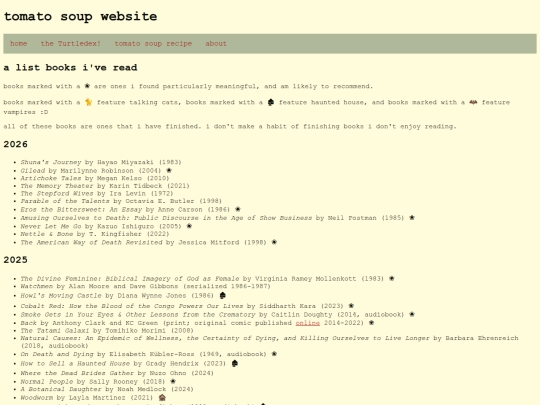This screenshot has height=405, width=540.
Task: Click the star after Never Let Me Go
Action: pyautogui.click(x=189, y=226)
